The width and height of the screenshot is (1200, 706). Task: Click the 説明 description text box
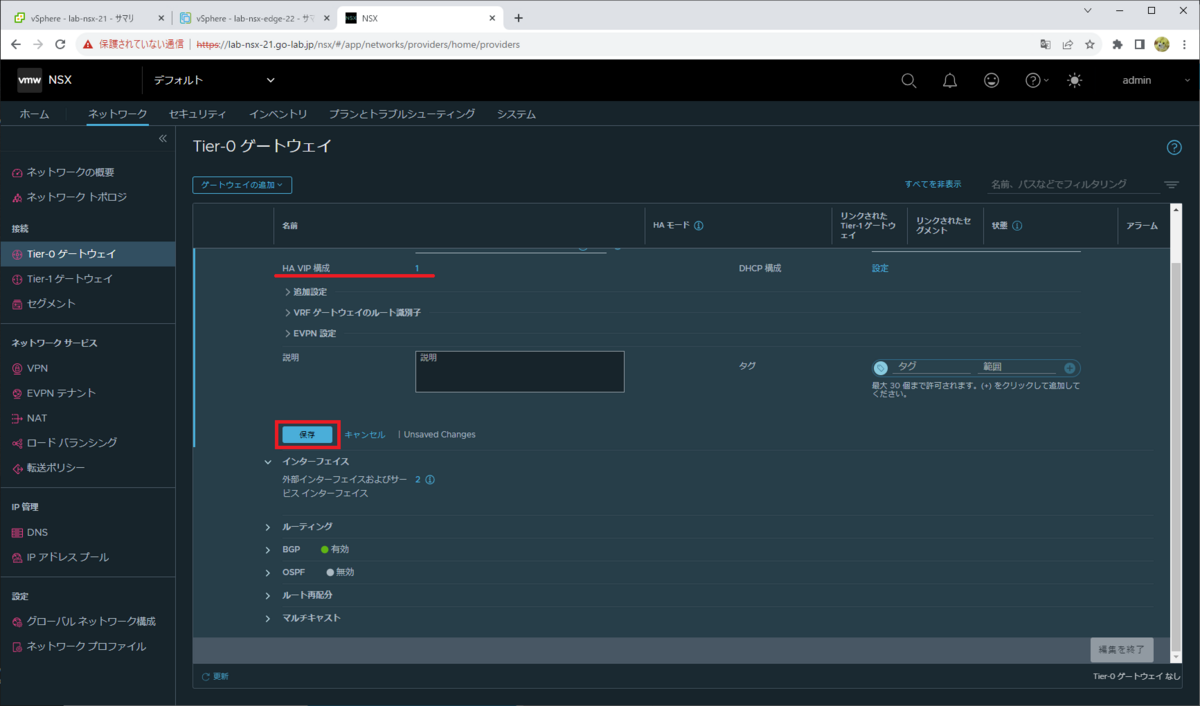[x=519, y=371]
